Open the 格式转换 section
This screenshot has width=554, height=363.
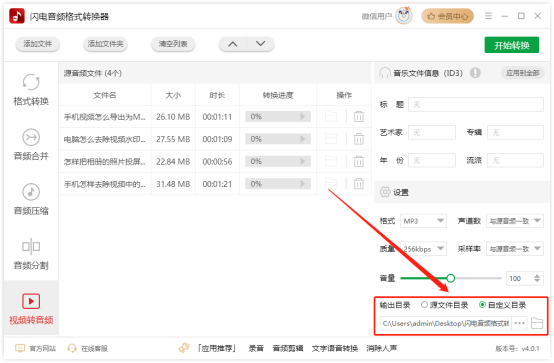[31, 90]
